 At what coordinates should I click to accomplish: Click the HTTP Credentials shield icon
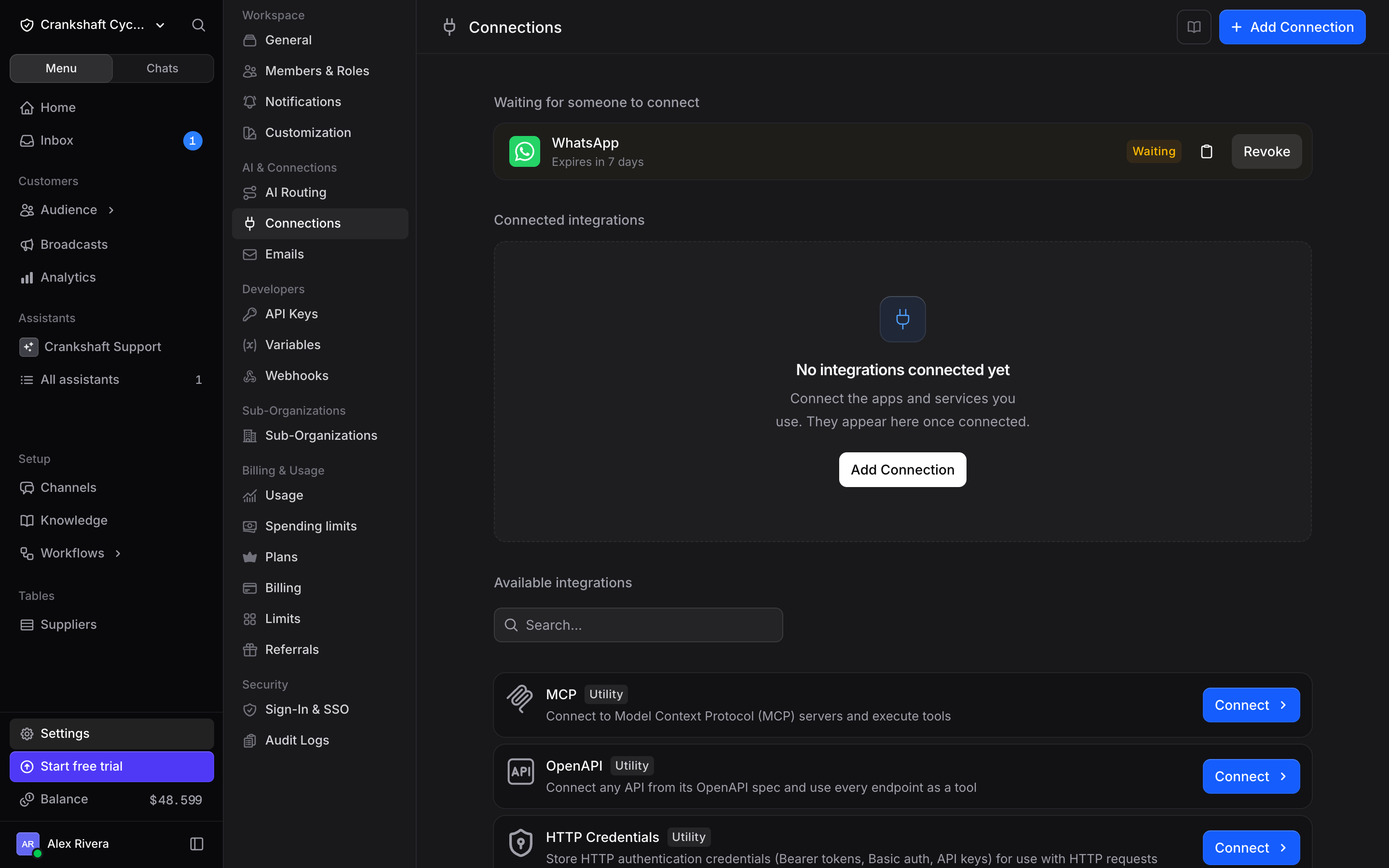(x=520, y=842)
